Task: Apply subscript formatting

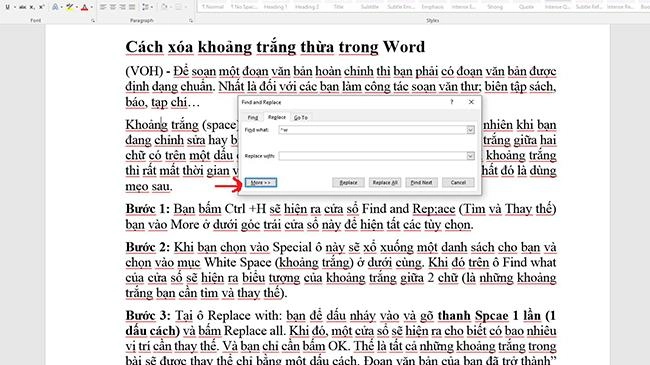Action: pyautogui.click(x=32, y=7)
